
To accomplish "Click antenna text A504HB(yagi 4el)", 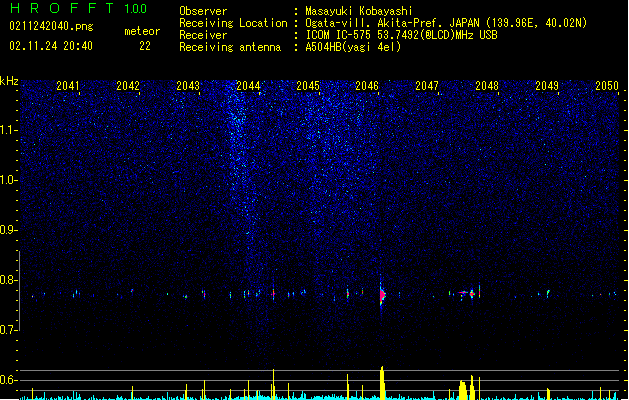I will pyautogui.click(x=353, y=47).
